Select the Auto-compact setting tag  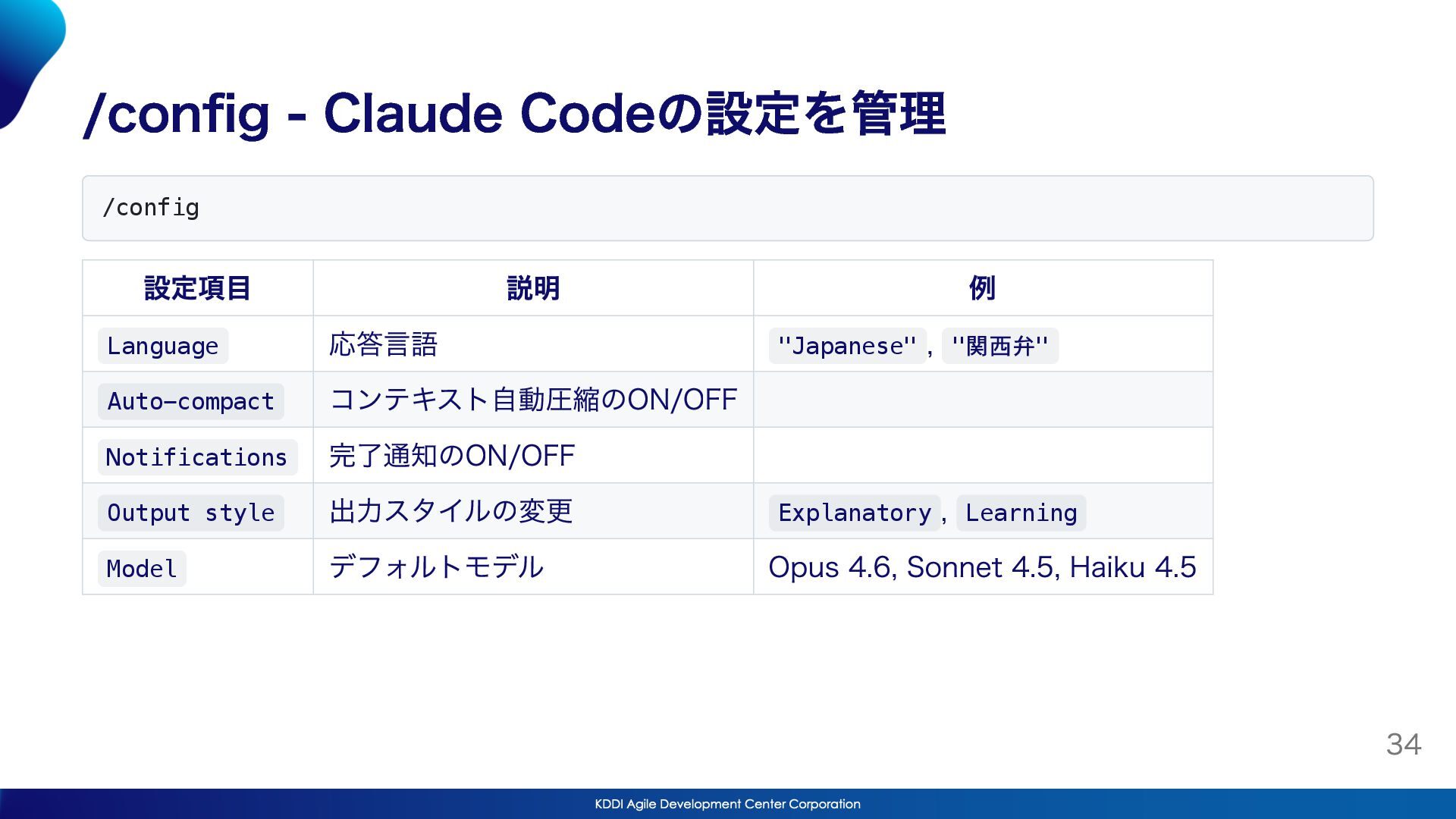tap(190, 401)
